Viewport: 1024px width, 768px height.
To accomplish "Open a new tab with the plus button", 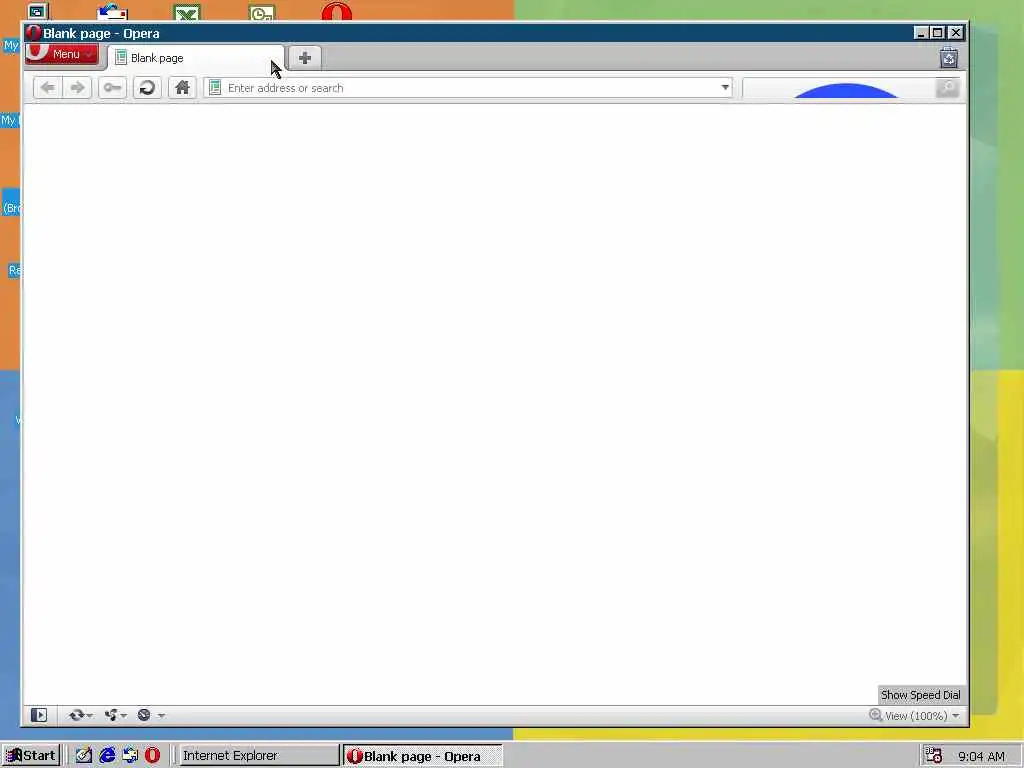I will [304, 58].
